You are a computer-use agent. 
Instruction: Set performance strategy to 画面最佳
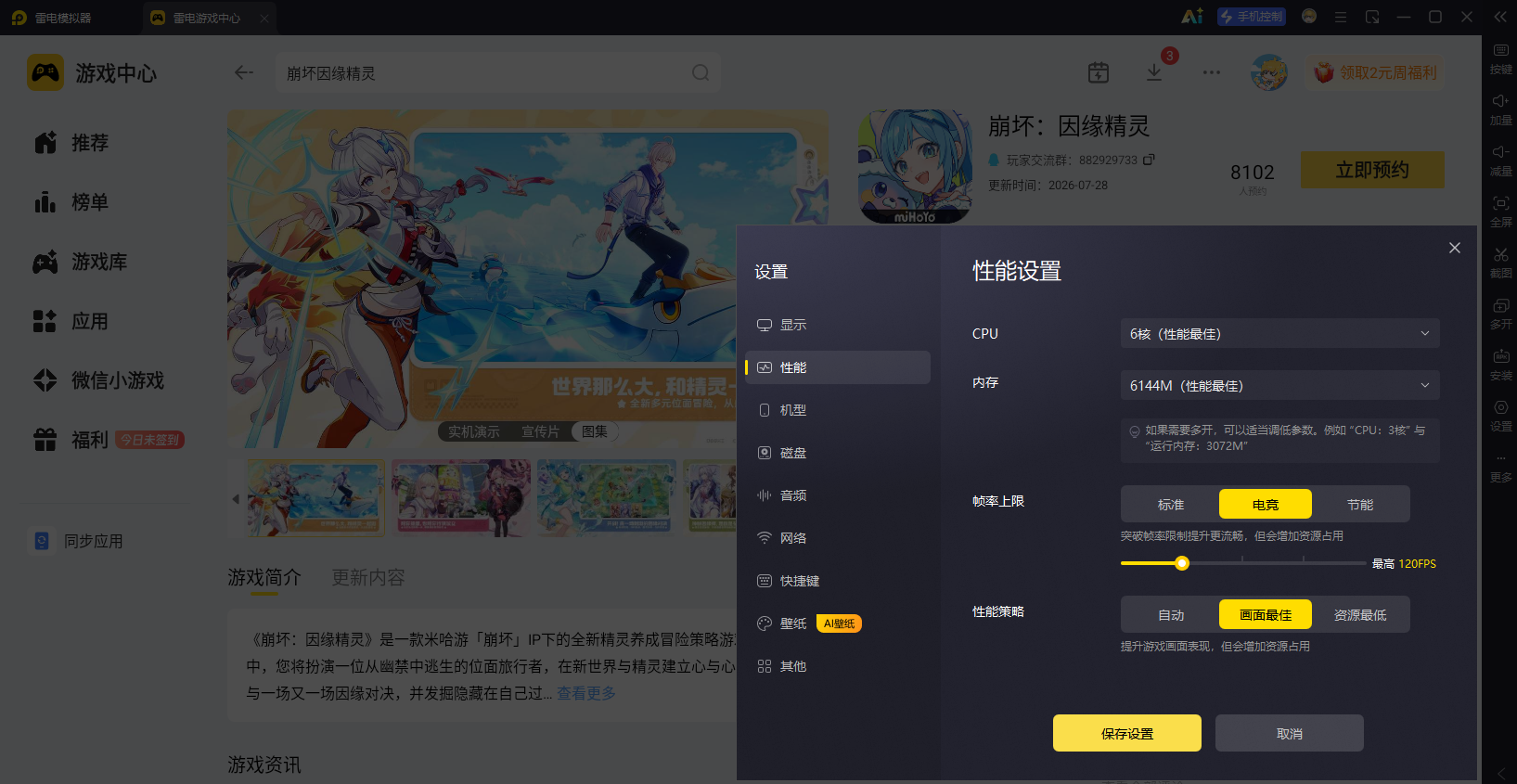point(1266,614)
